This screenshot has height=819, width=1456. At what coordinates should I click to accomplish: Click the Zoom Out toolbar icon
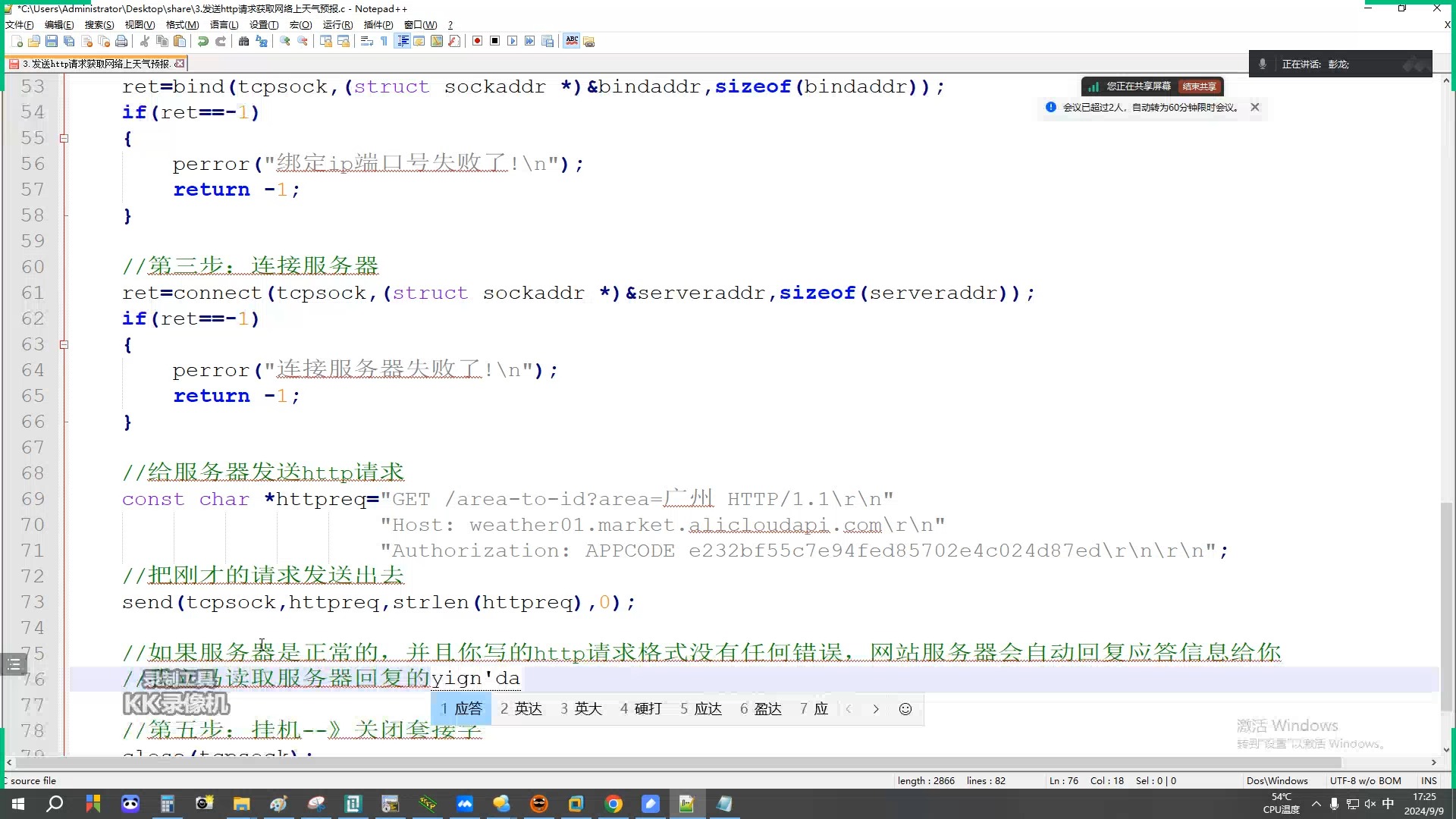[303, 41]
